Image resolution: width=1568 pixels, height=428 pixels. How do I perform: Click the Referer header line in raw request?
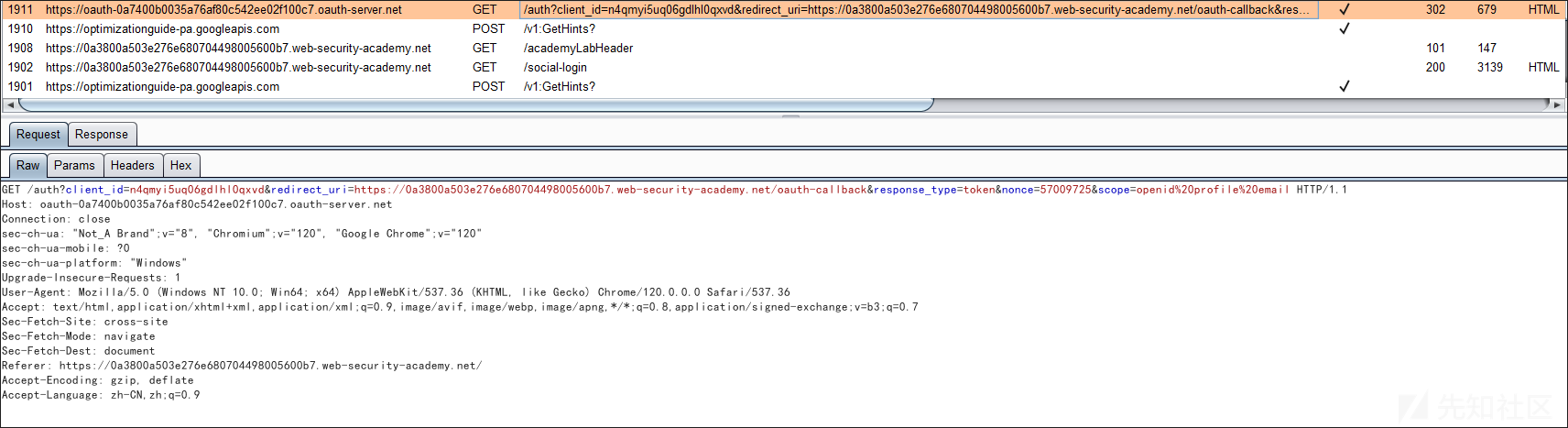pyautogui.click(x=242, y=366)
